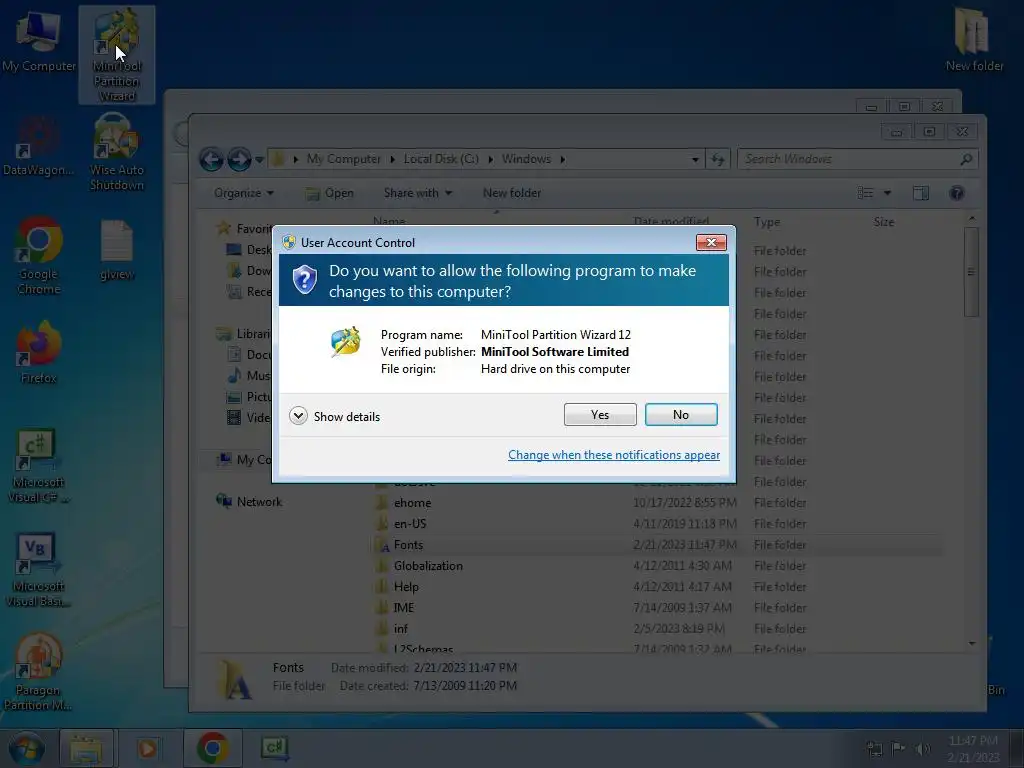
Task: Refresh the Explorer folder view
Action: [x=718, y=159]
